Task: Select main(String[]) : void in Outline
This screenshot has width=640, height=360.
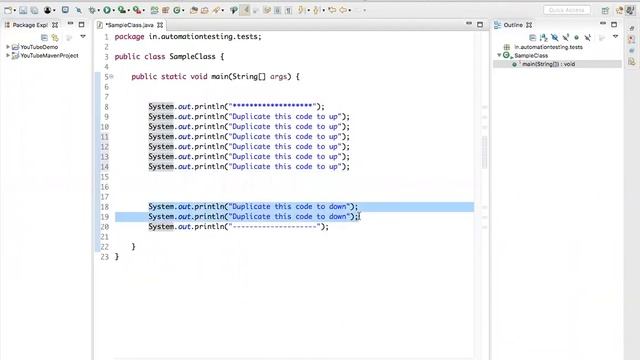Action: pyautogui.click(x=549, y=64)
